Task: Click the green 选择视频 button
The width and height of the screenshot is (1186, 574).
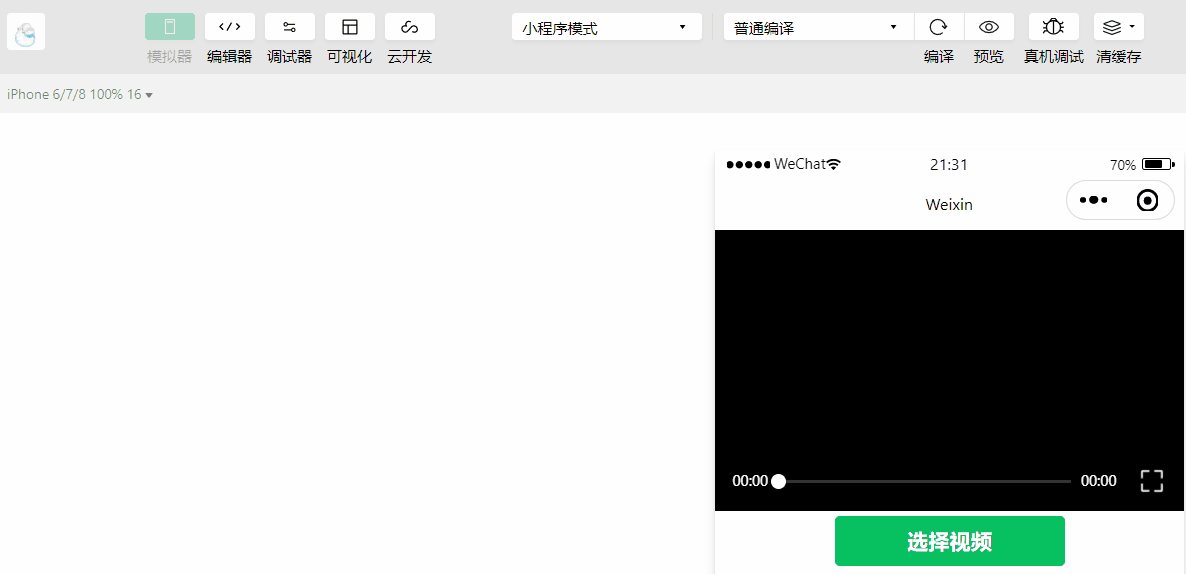Action: click(x=949, y=541)
